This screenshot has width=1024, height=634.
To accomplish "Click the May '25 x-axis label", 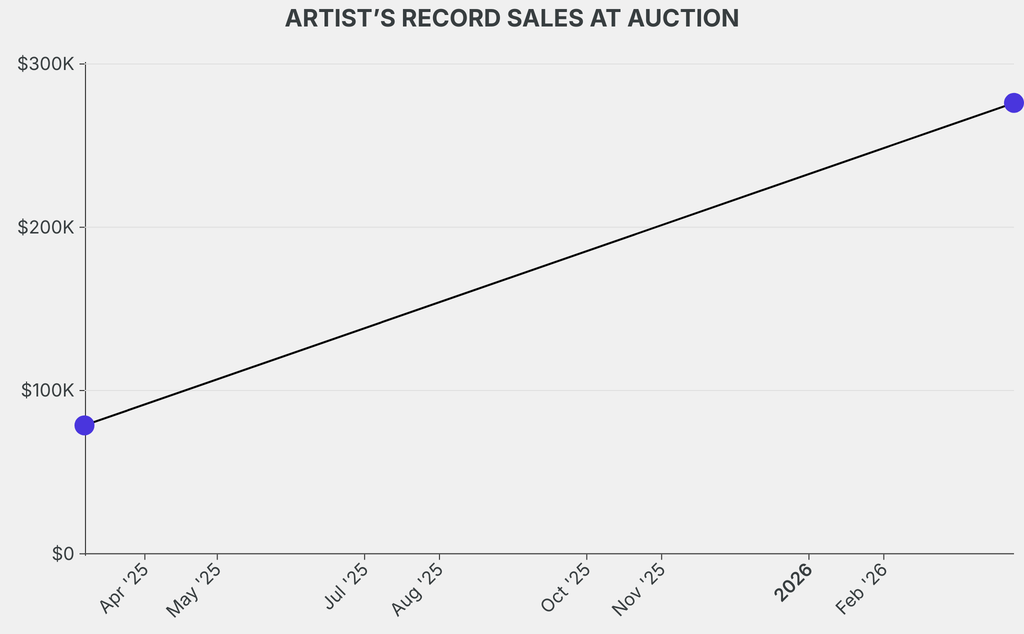I will pyautogui.click(x=194, y=590).
